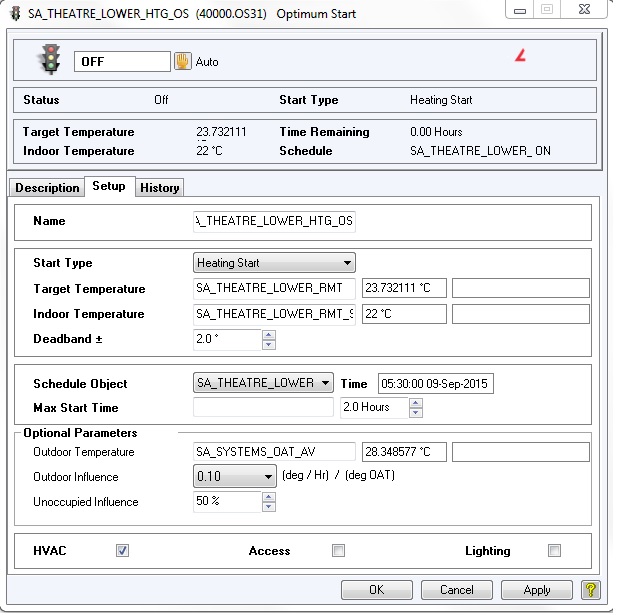
Task: Click the 2.0 Hours value field
Action: tap(374, 408)
